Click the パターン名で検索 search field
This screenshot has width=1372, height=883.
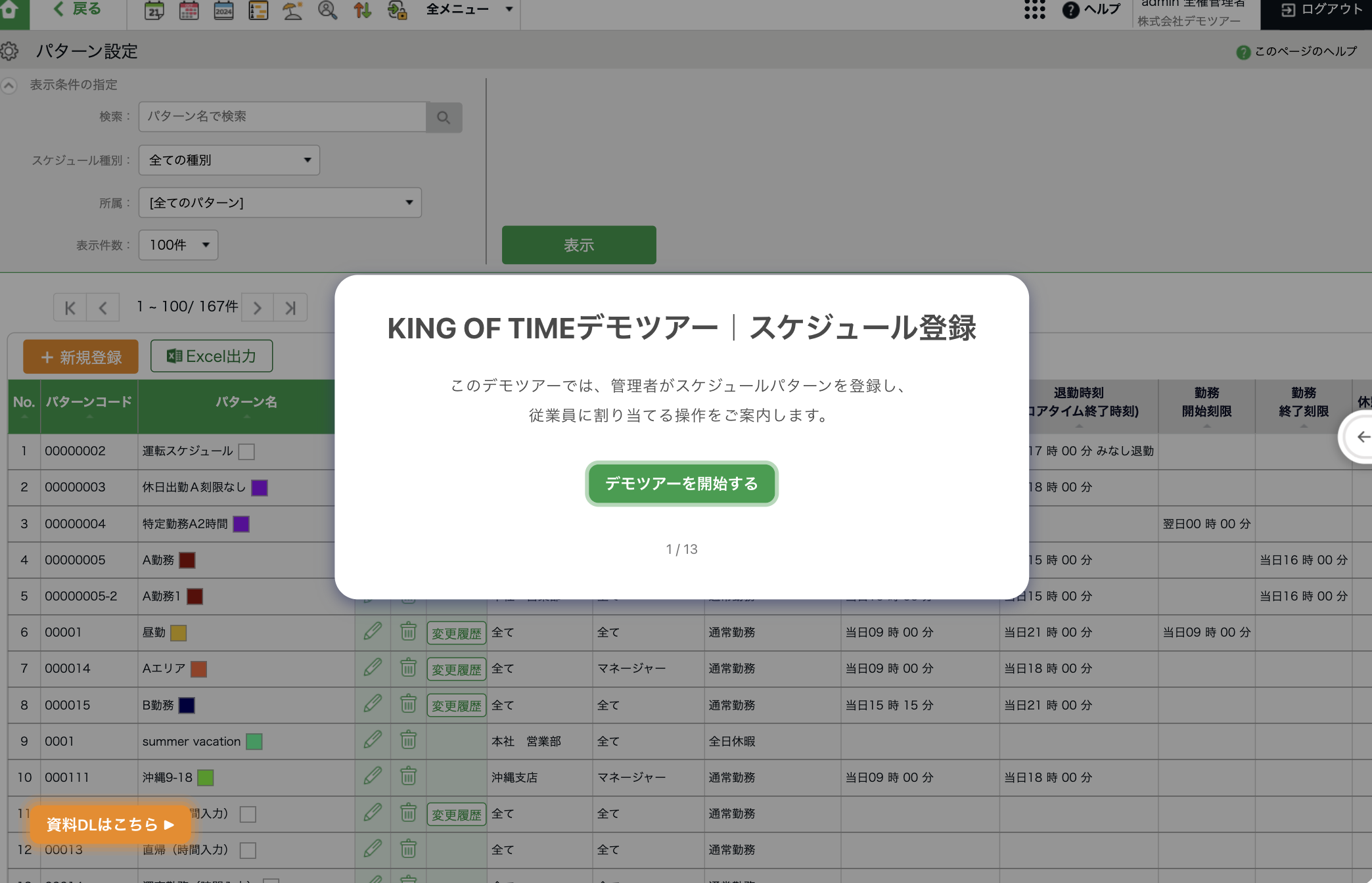coord(283,117)
